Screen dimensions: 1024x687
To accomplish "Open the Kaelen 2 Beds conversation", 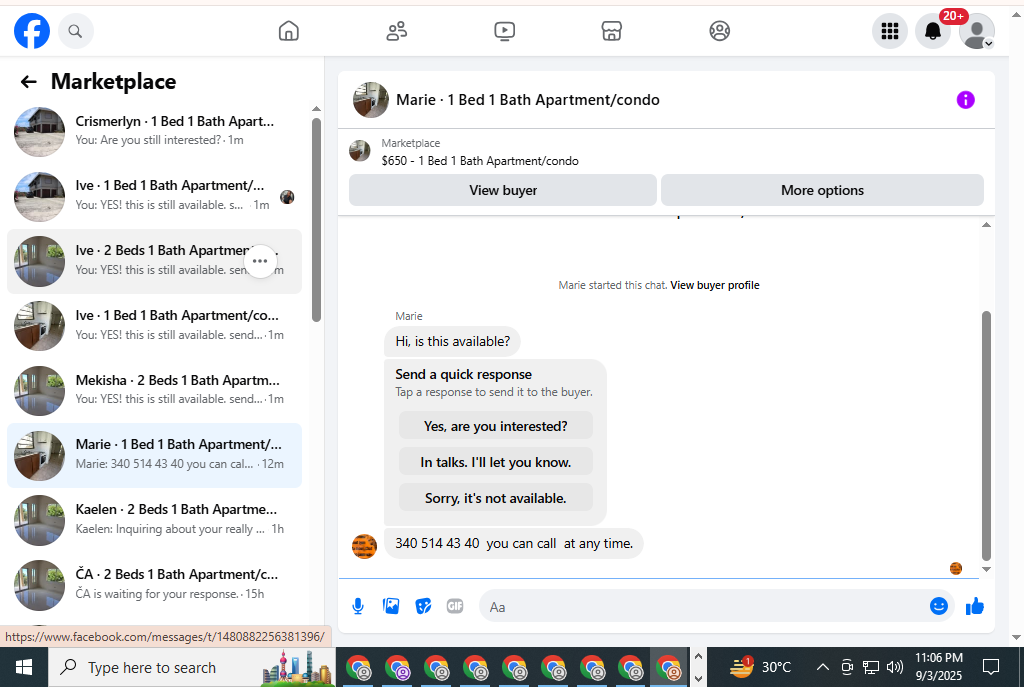I will tap(155, 520).
